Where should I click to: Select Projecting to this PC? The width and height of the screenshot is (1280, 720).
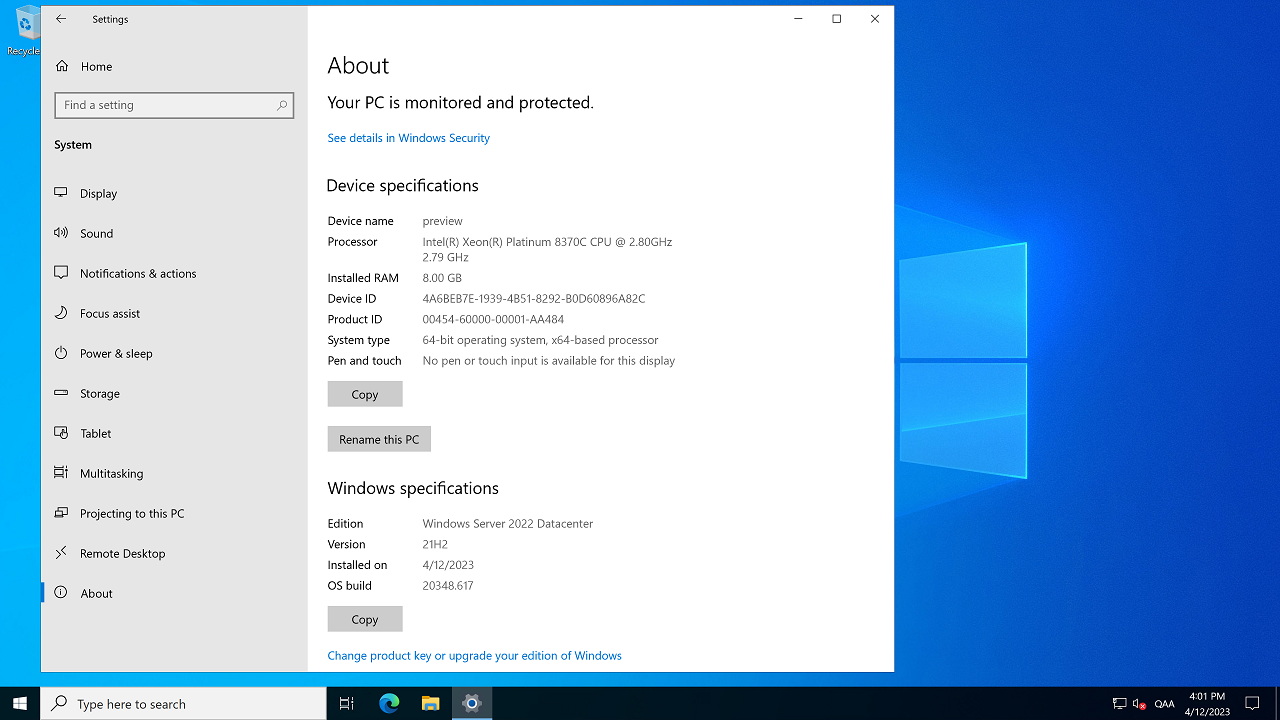[x=132, y=513]
